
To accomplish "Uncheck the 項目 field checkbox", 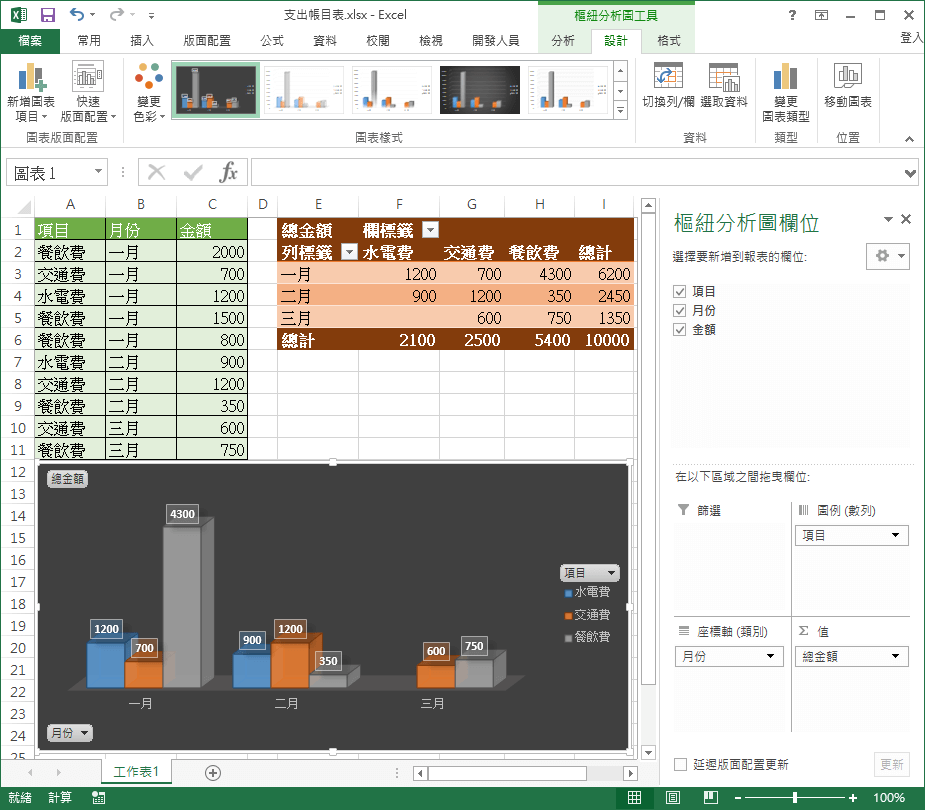I will tap(680, 291).
